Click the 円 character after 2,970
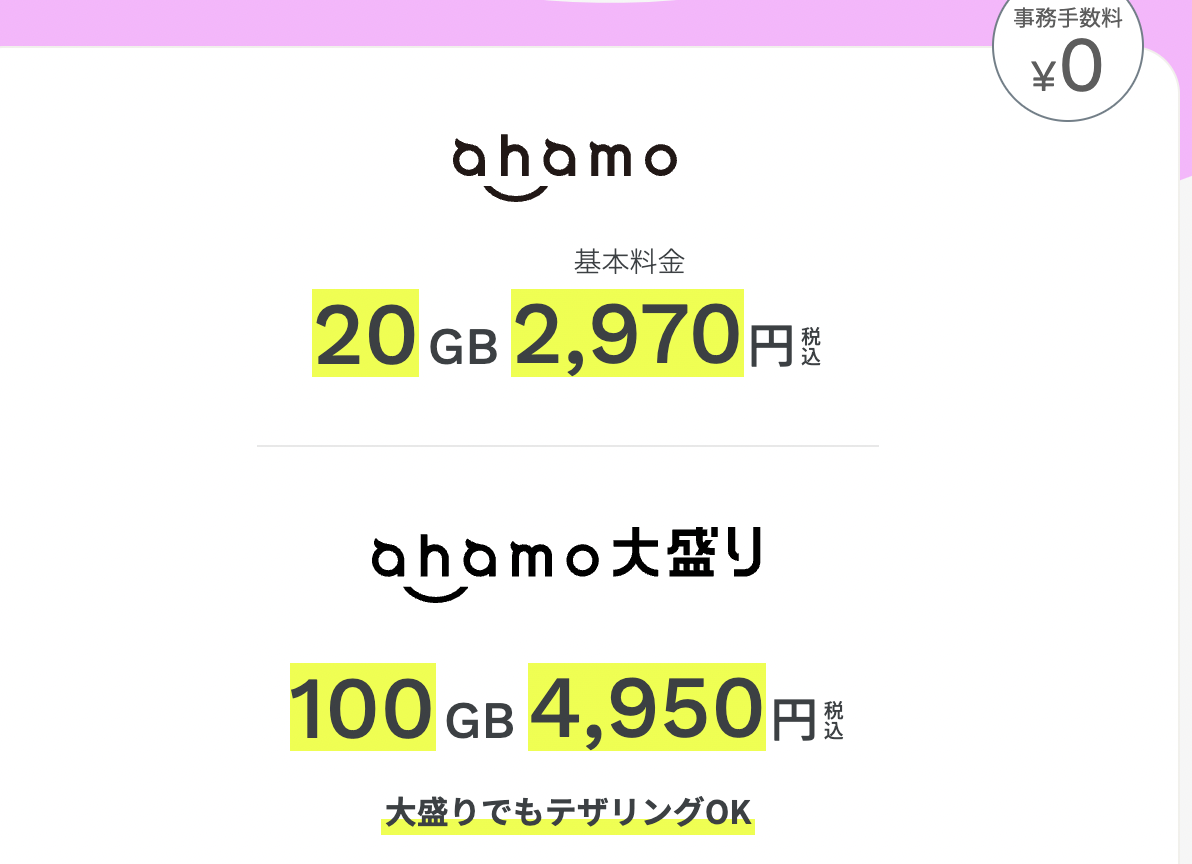The image size is (1192, 864). (772, 347)
